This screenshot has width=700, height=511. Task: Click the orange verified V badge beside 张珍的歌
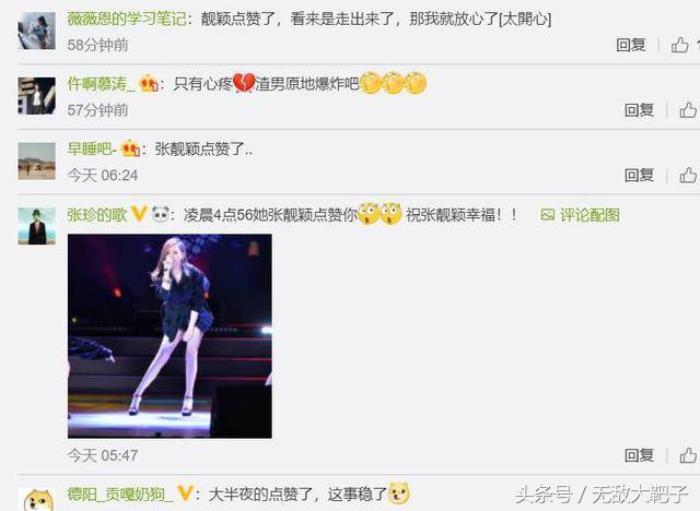(139, 214)
